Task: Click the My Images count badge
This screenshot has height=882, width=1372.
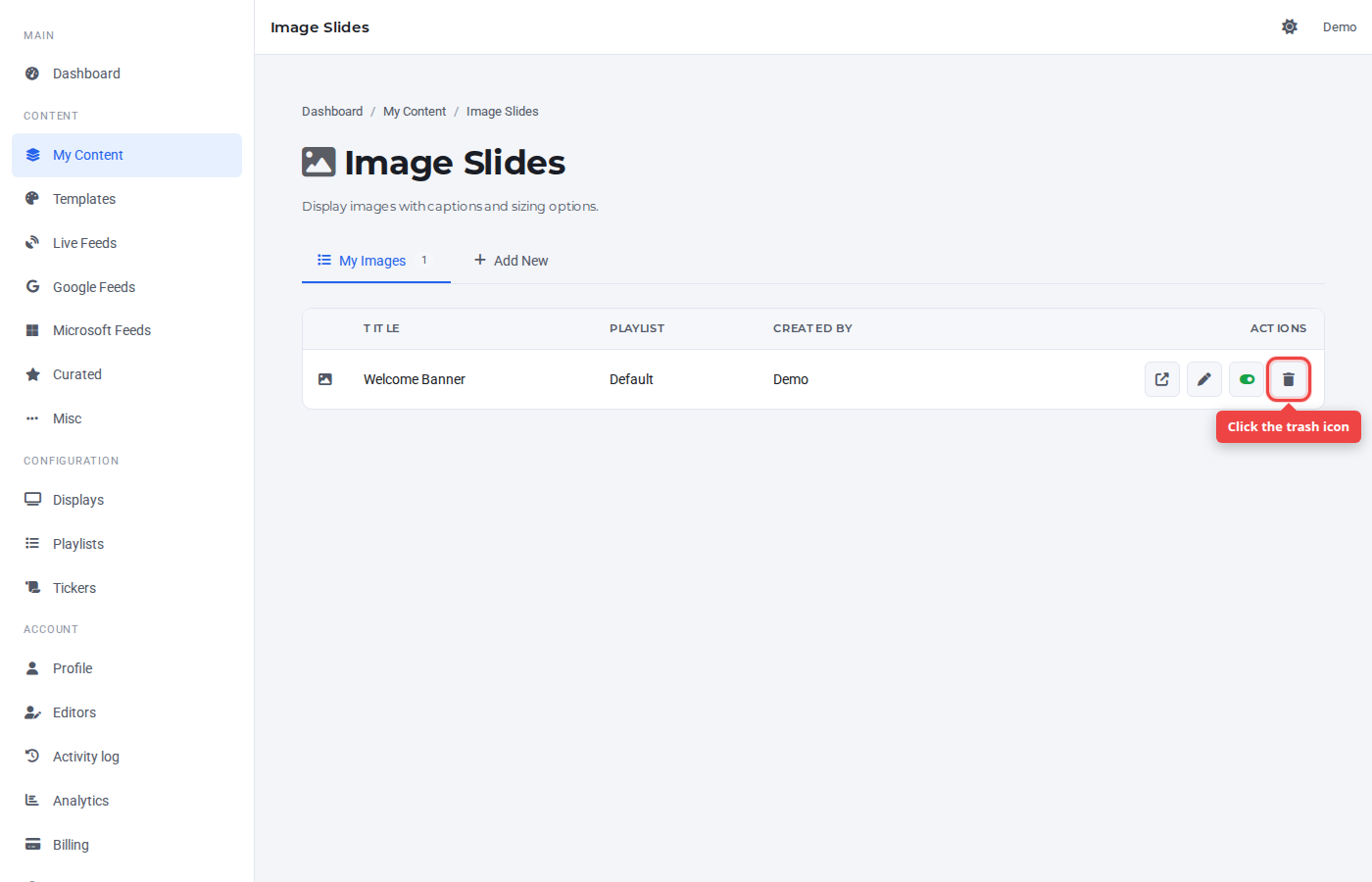Action: [424, 260]
